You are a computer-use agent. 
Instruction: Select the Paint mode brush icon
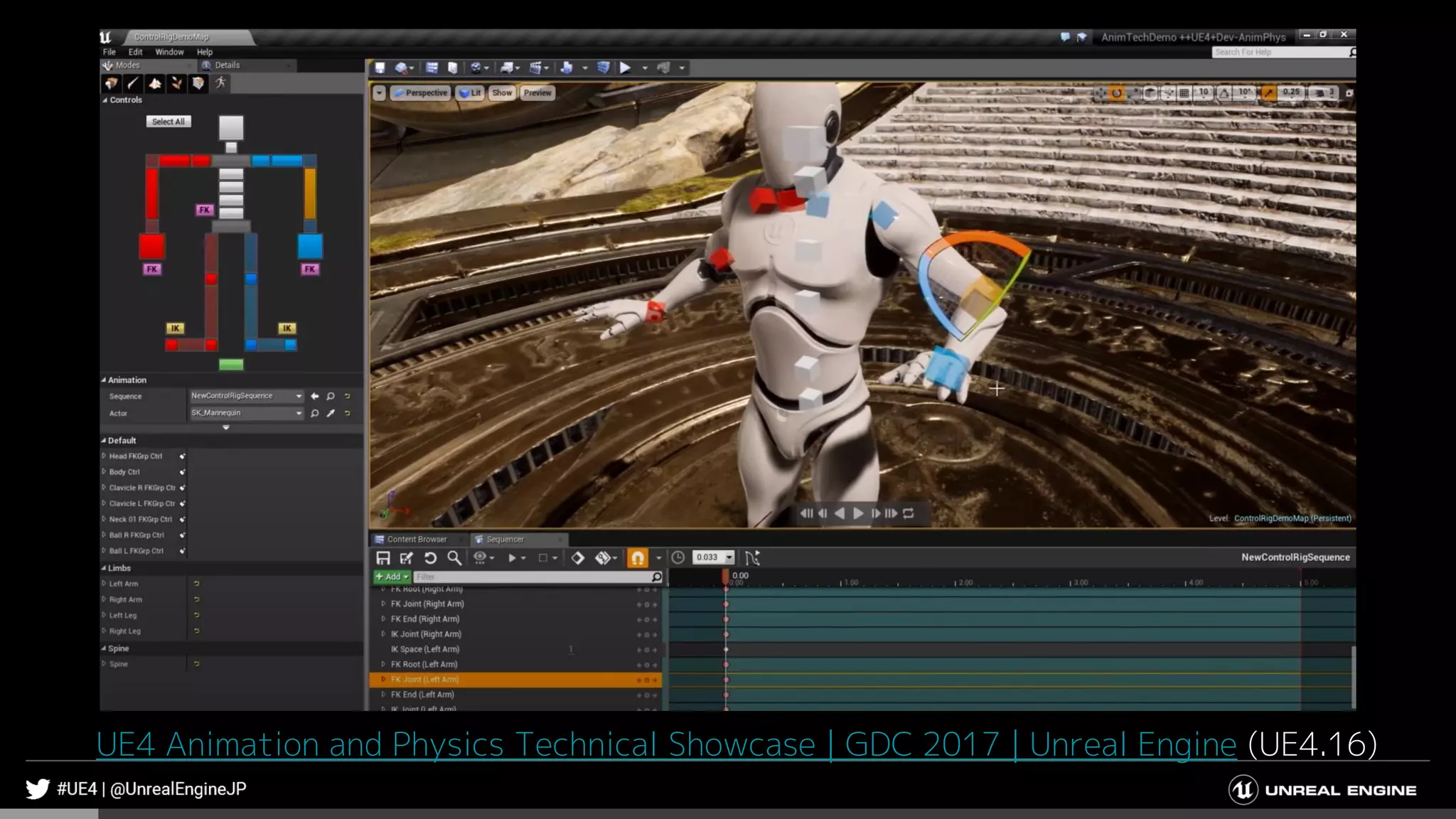click(133, 83)
